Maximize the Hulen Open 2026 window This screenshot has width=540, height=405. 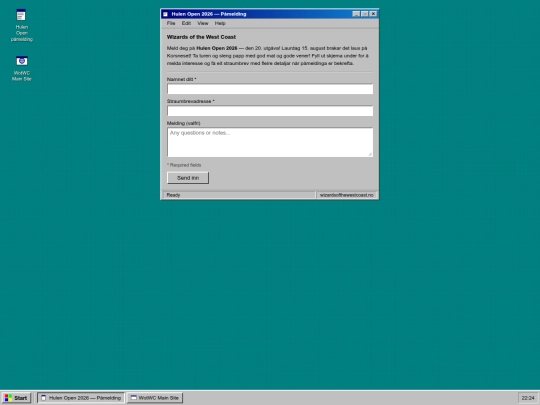[x=364, y=14]
